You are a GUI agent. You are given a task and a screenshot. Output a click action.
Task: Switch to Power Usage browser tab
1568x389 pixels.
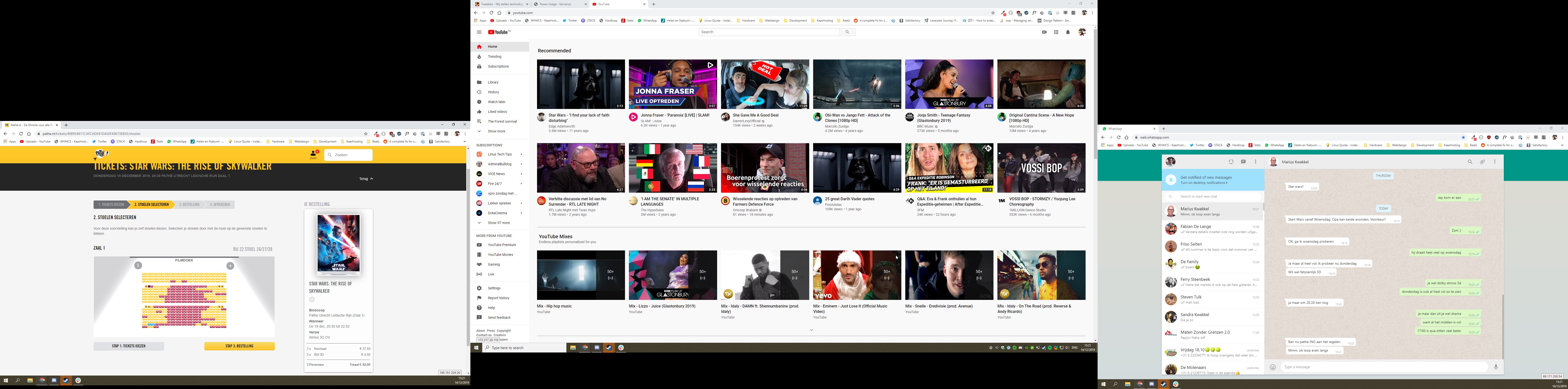555,4
